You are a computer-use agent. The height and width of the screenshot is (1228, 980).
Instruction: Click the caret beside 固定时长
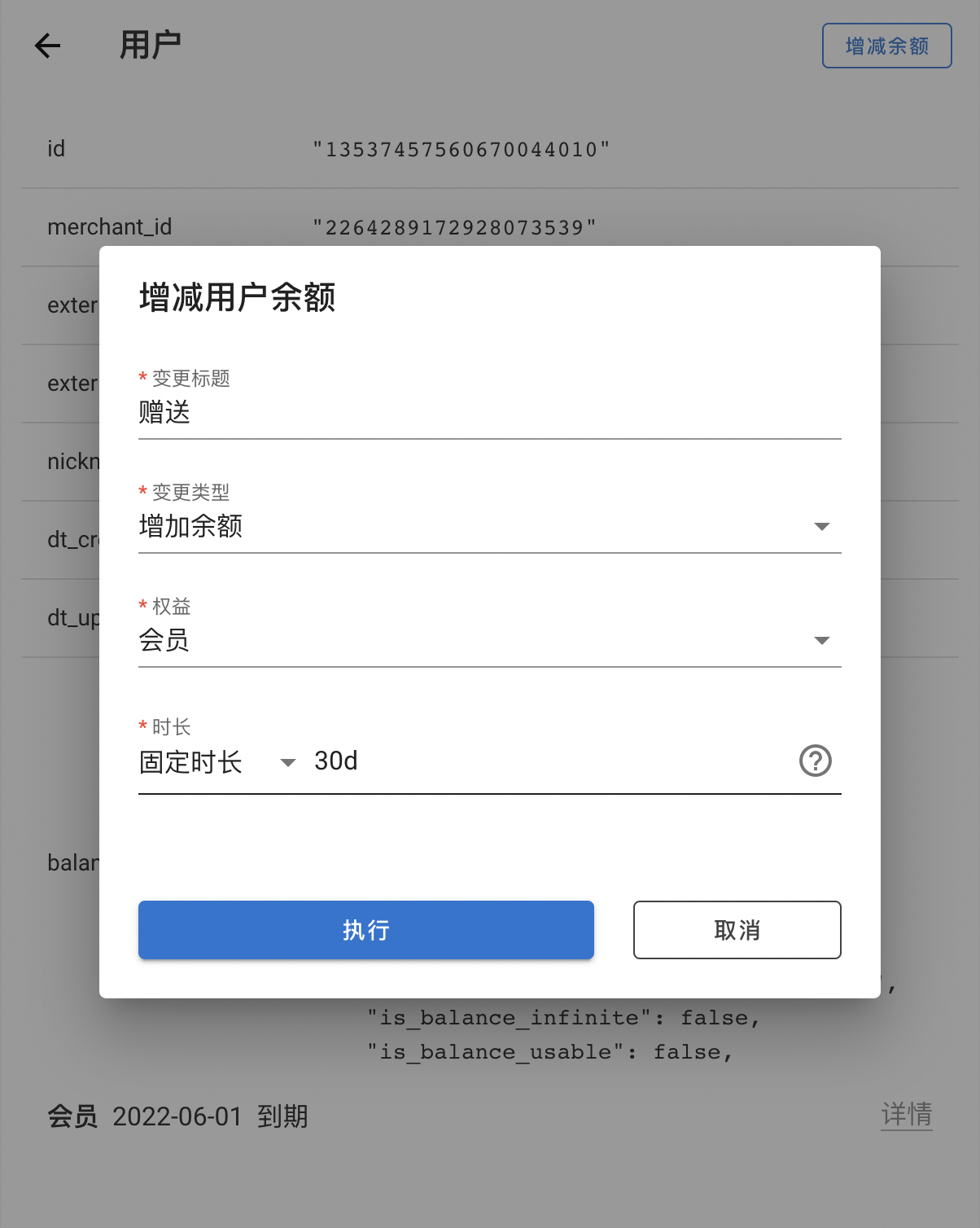287,763
